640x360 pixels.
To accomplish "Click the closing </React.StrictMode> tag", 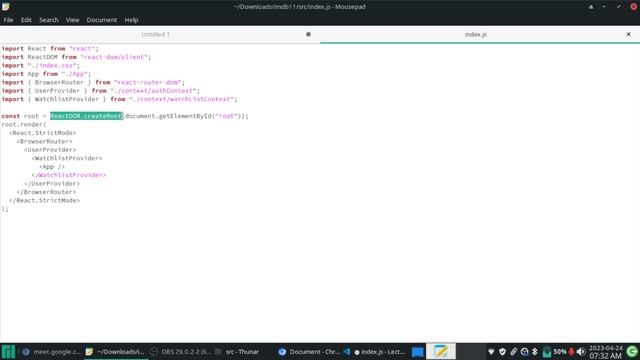I will [44, 200].
